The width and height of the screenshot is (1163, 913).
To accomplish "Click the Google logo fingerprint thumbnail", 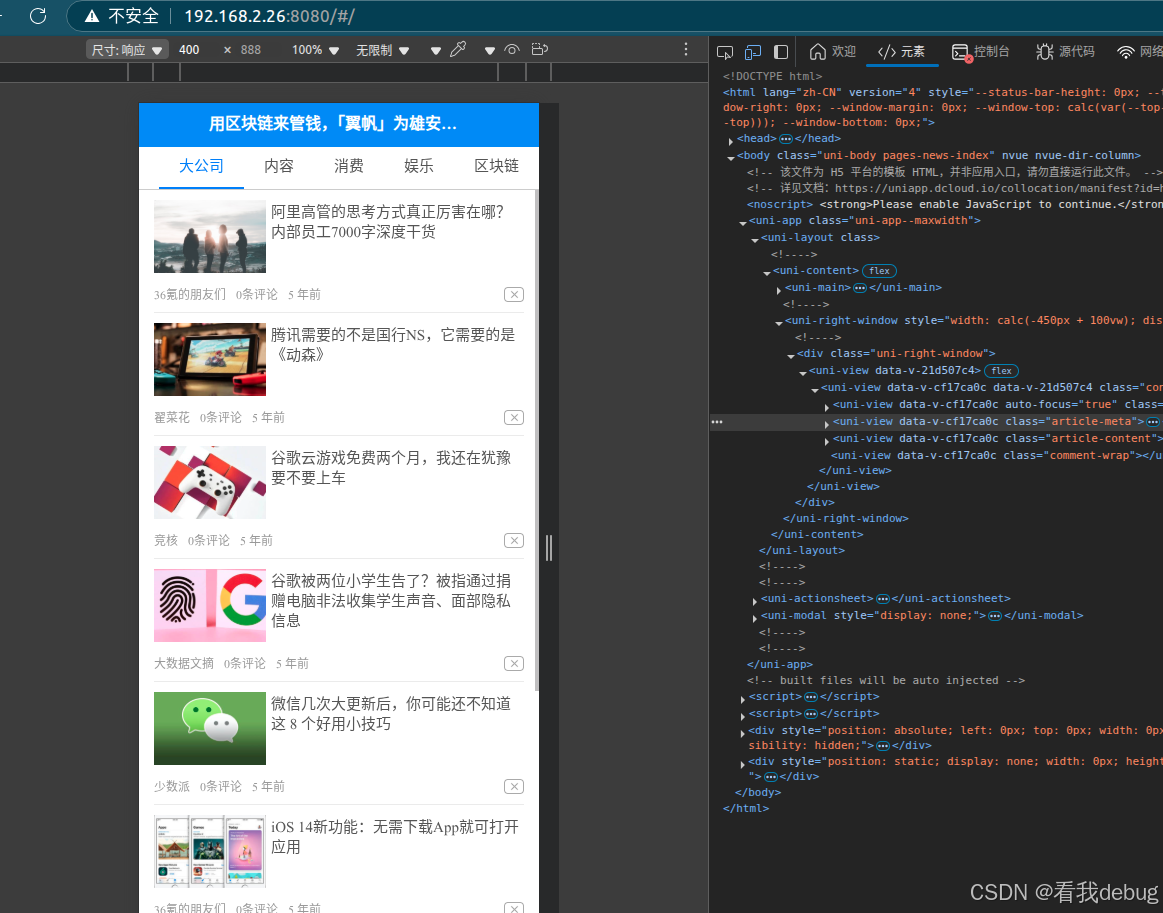I will coord(210,606).
